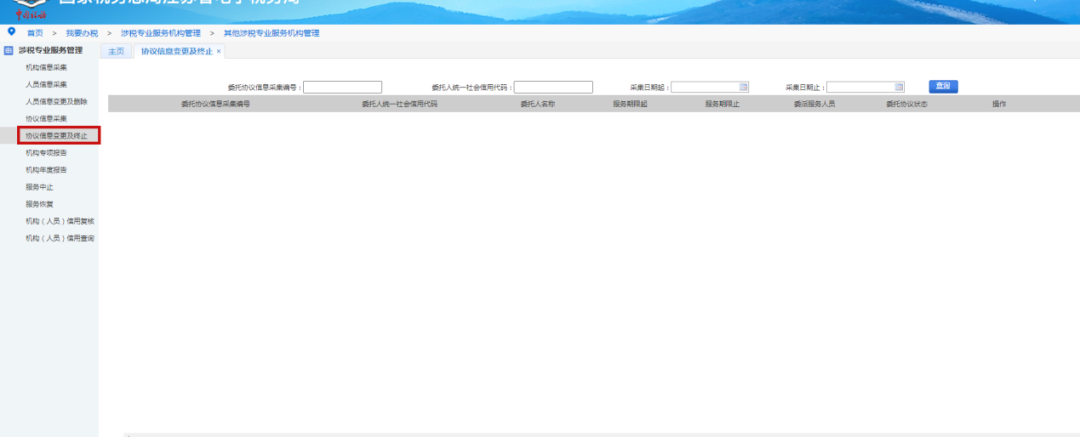Viewport: 1080px width, 437px height.
Task: Focus the 委托人统一社会信用代码 input field
Action: [553, 87]
